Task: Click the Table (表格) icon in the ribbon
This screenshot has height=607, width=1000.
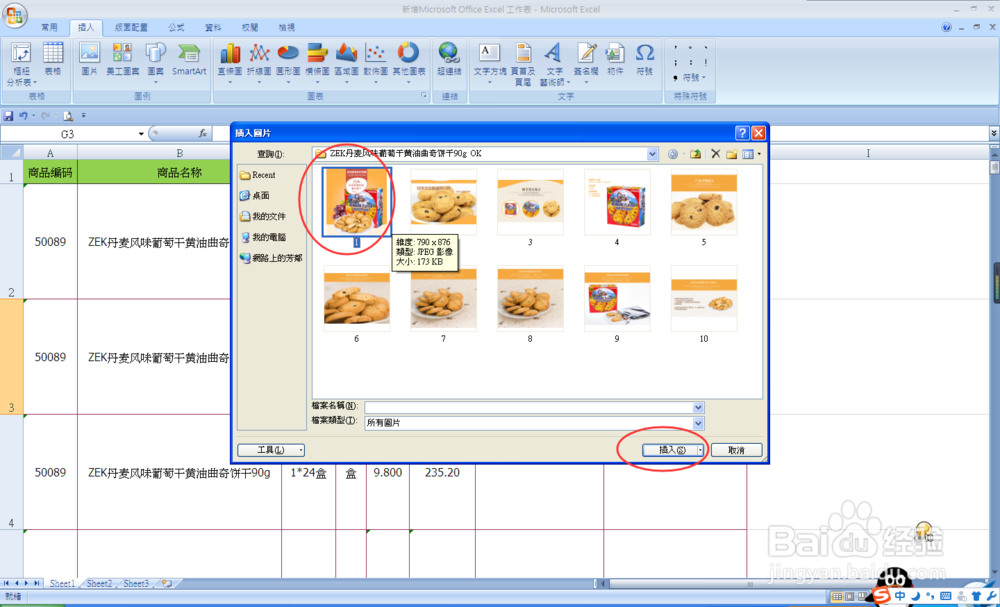Action: pos(53,54)
